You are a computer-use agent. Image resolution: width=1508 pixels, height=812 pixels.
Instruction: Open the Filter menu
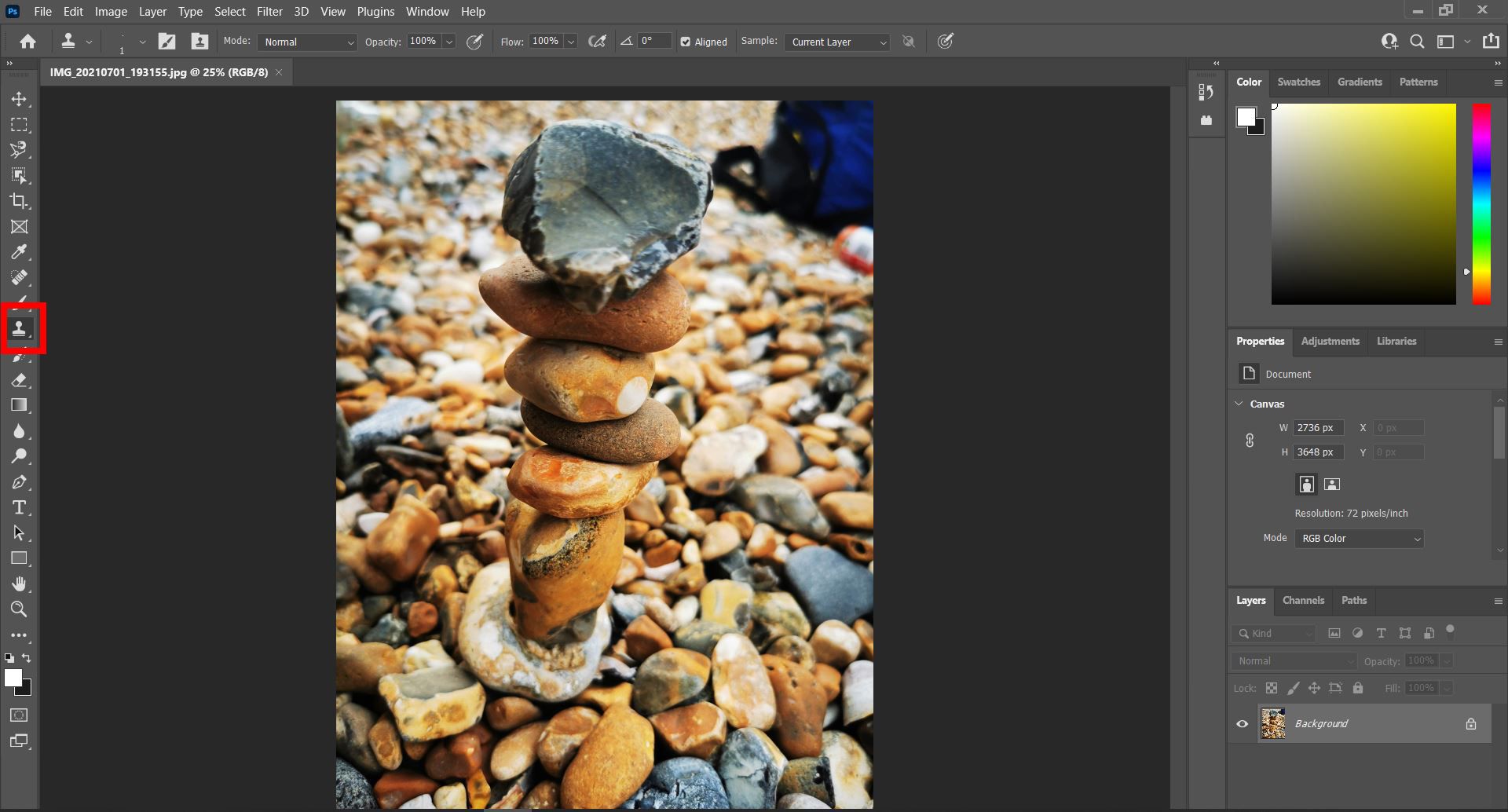pyautogui.click(x=269, y=11)
